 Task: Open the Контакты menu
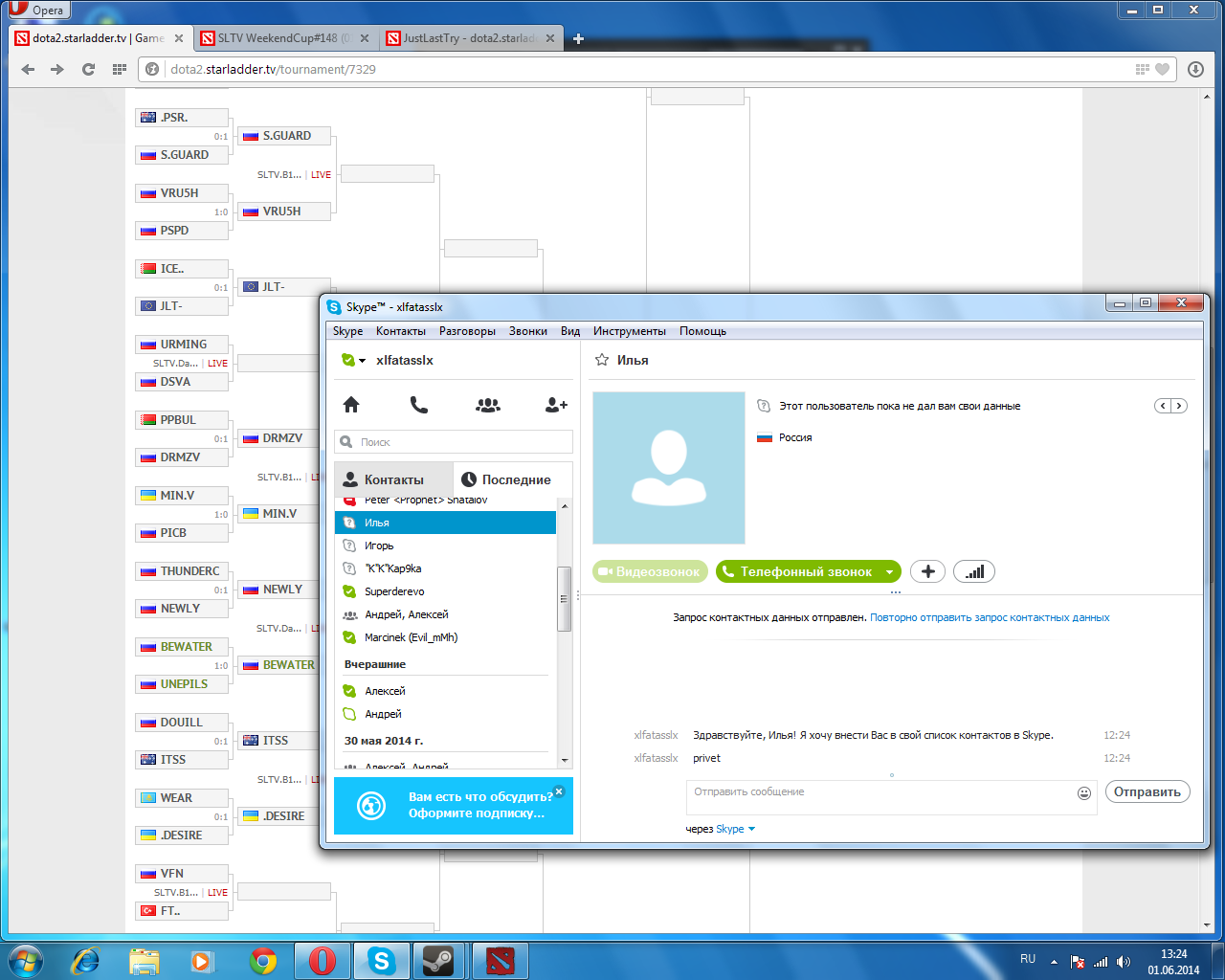coord(401,331)
